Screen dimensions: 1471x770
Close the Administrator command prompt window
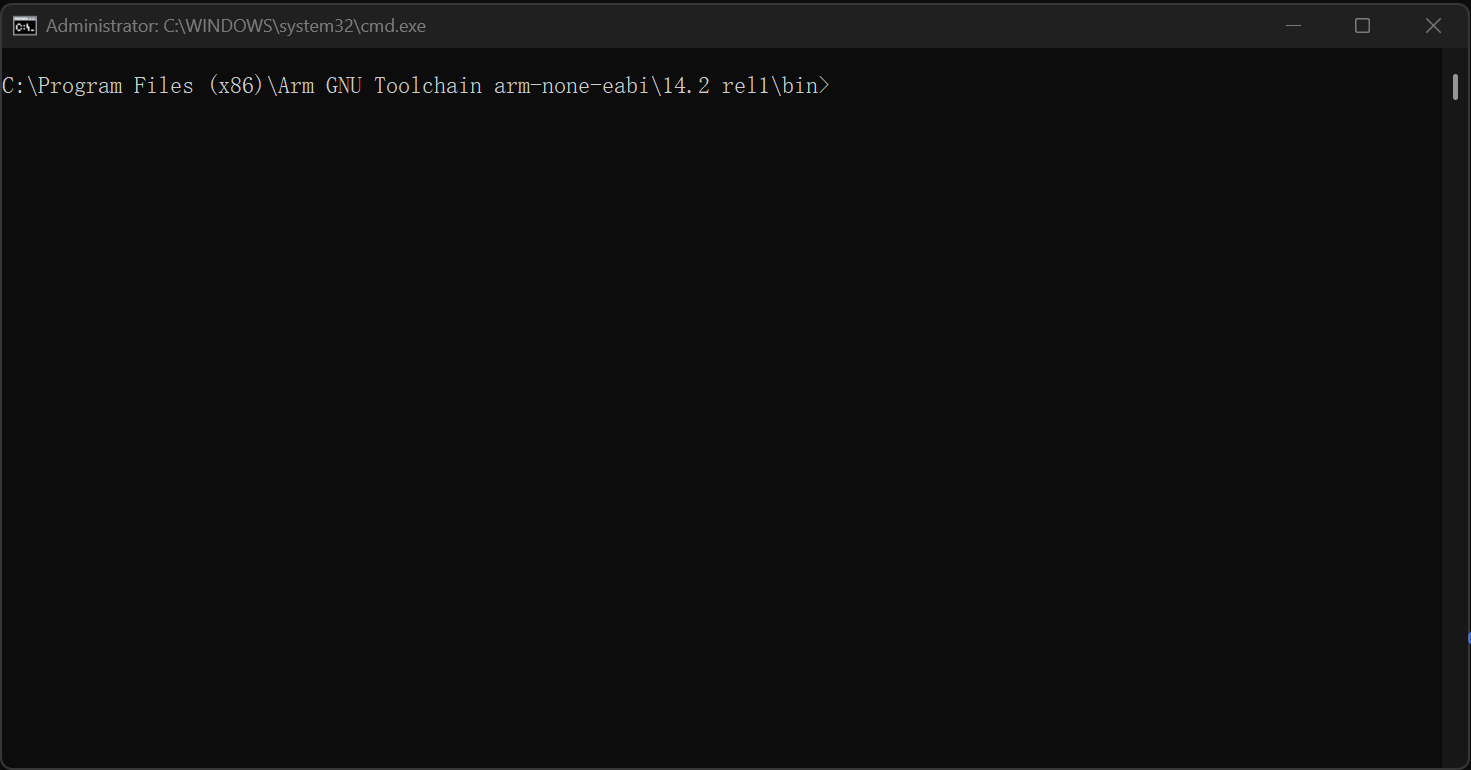(1433, 26)
